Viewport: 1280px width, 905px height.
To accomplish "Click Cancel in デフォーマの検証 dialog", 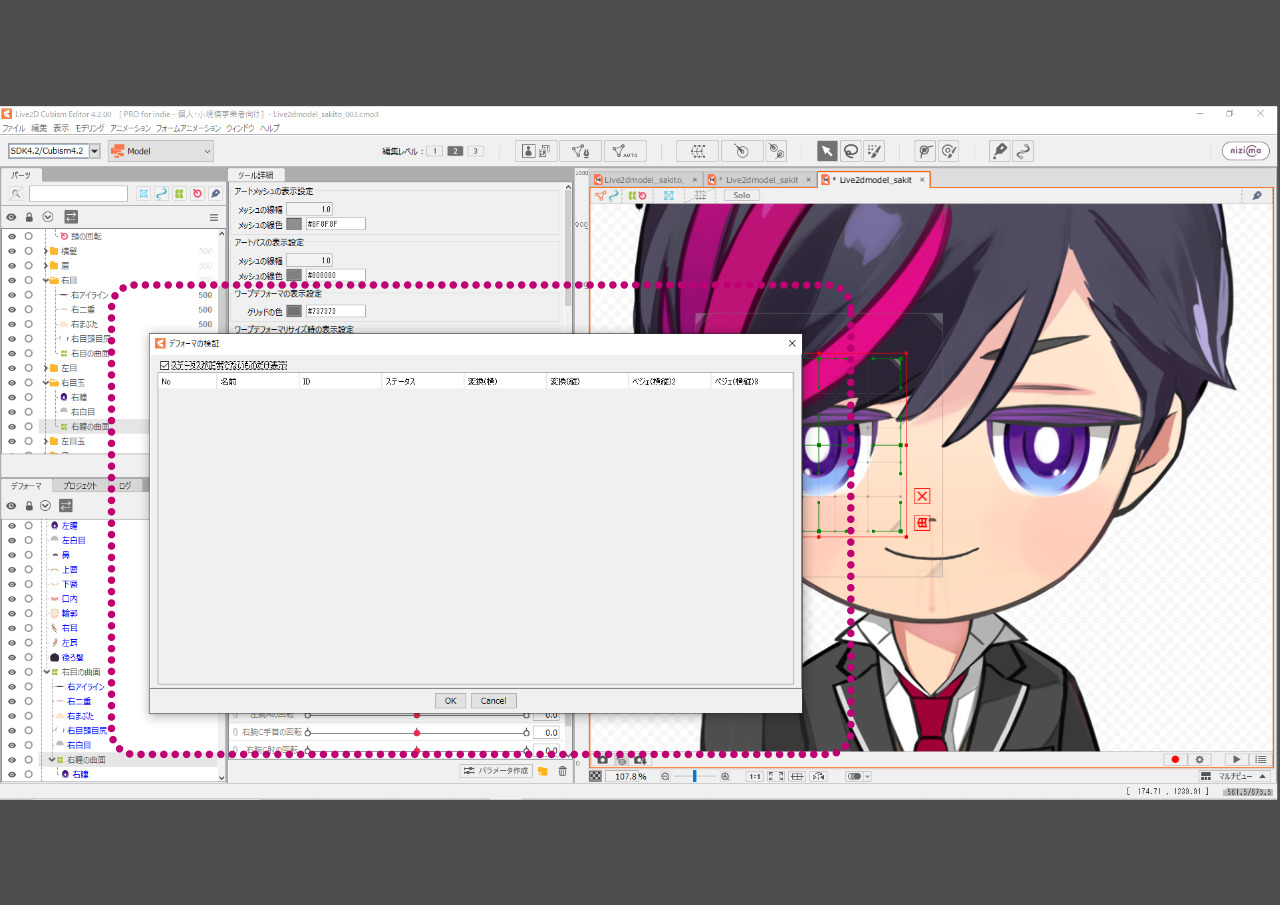I will tap(493, 700).
